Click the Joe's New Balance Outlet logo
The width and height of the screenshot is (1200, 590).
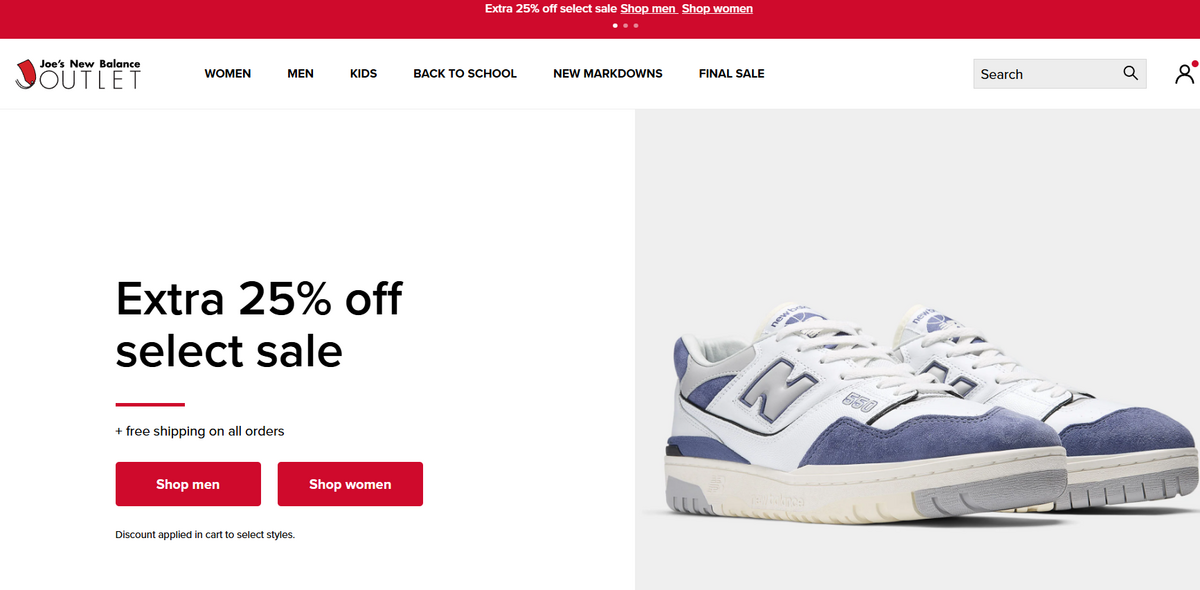point(78,74)
